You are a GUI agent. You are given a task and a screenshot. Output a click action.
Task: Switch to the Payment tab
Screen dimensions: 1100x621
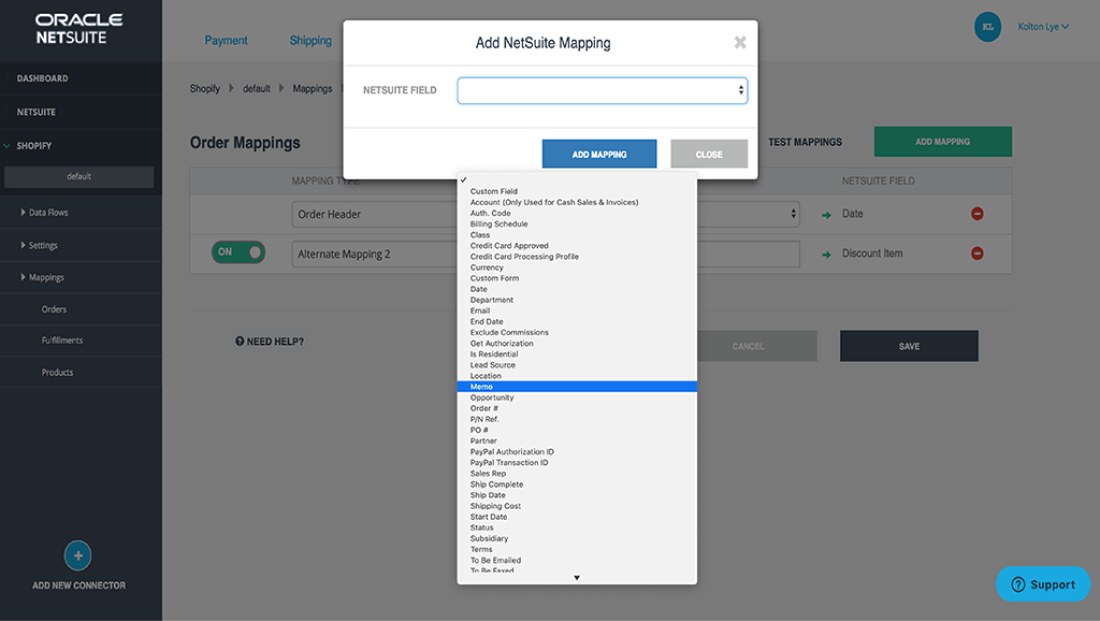point(226,40)
